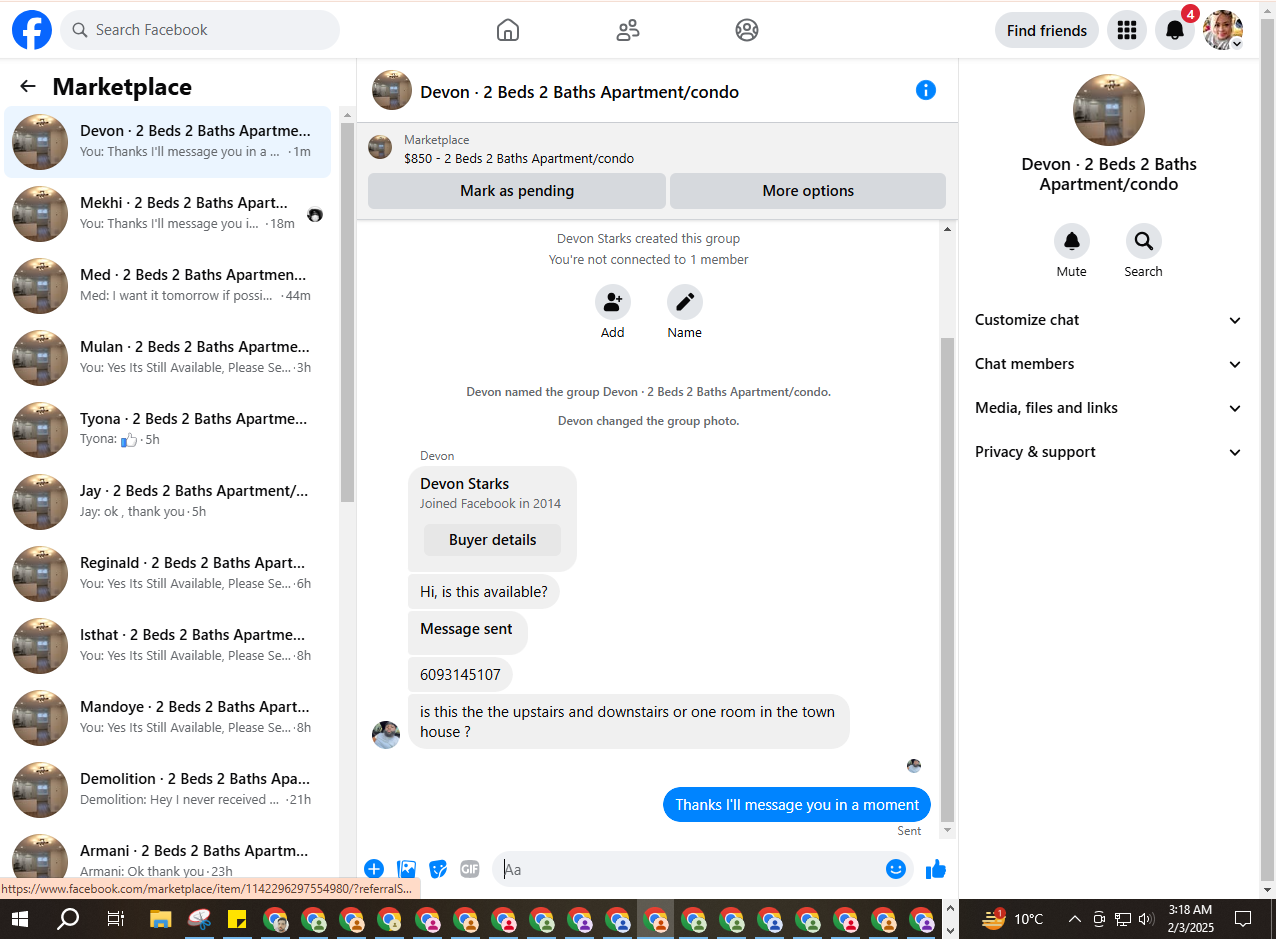This screenshot has height=939, width=1276.
Task: Open Mulan conversation
Action: click(x=168, y=357)
